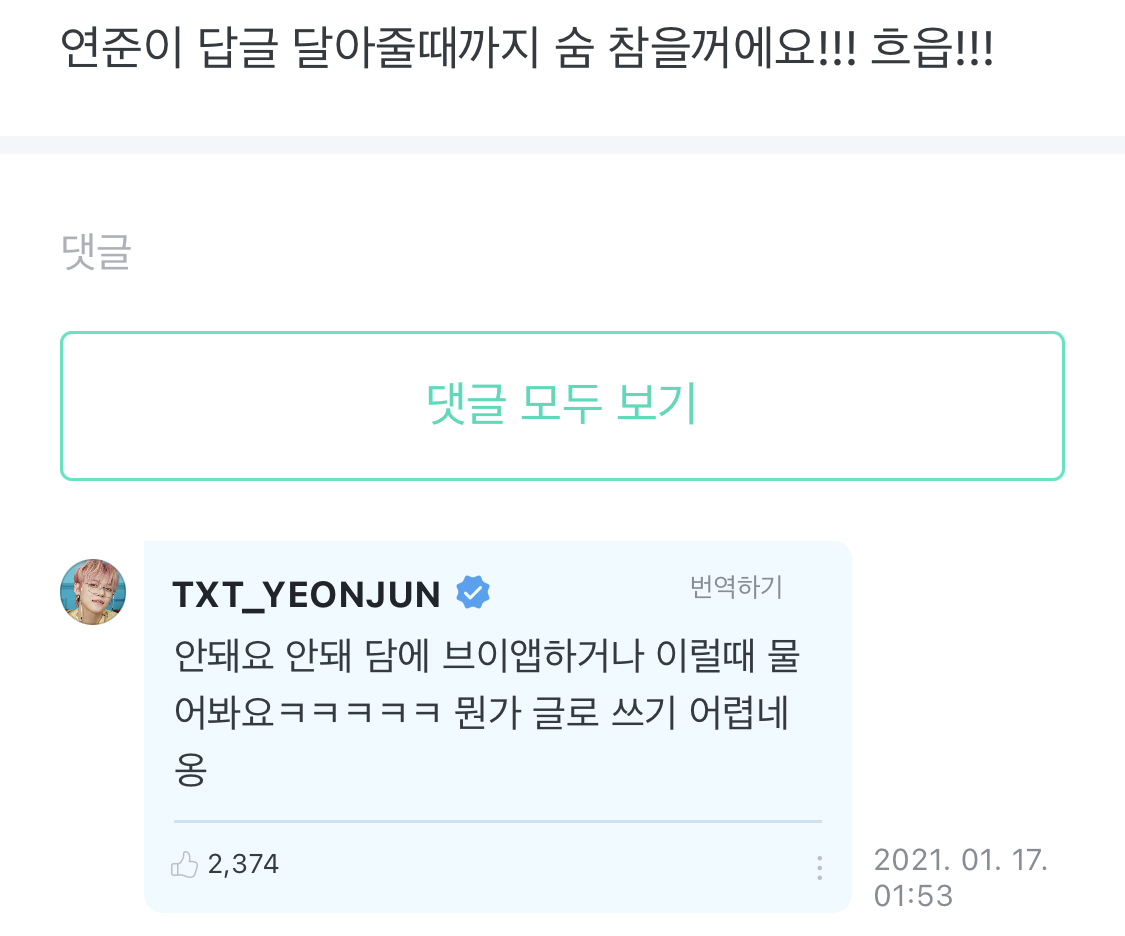The image size is (1125, 936).
Task: Open the three-dot options menu on the comment
Action: pyautogui.click(x=819, y=868)
